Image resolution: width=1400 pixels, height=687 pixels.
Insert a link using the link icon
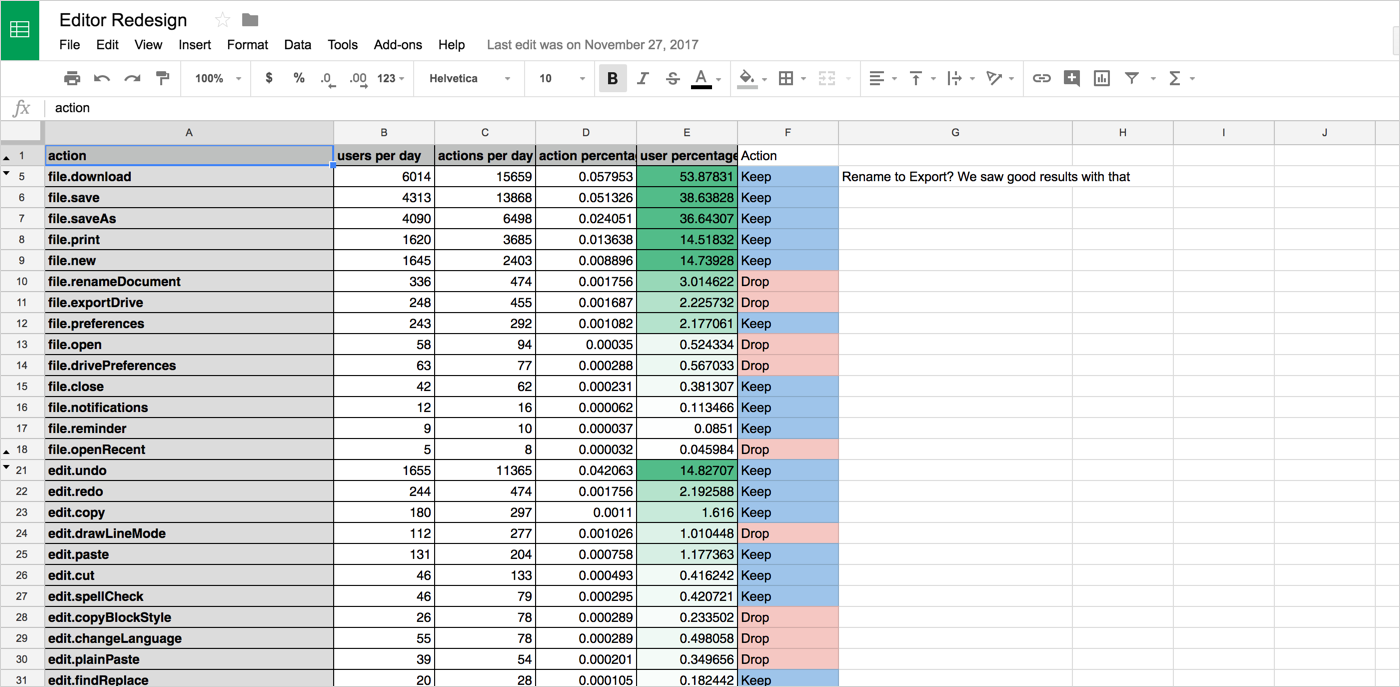(x=1041, y=78)
